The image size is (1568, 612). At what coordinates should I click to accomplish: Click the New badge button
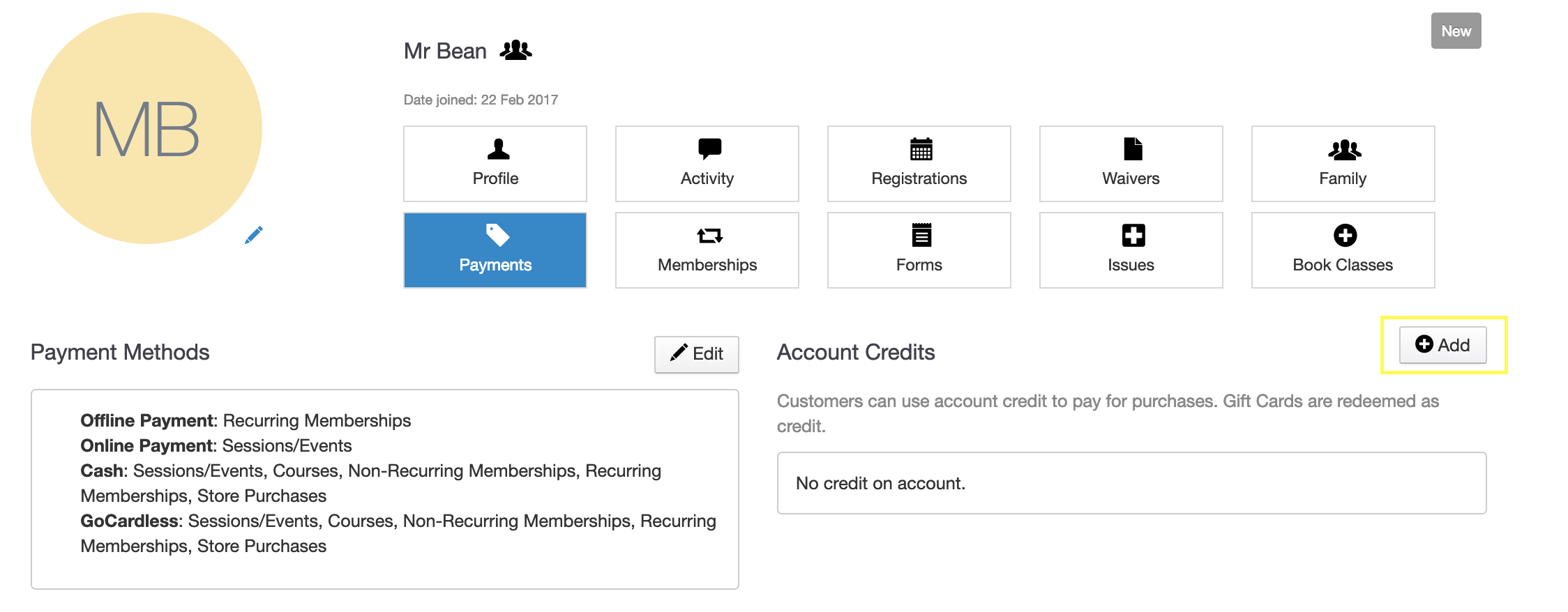(1456, 31)
